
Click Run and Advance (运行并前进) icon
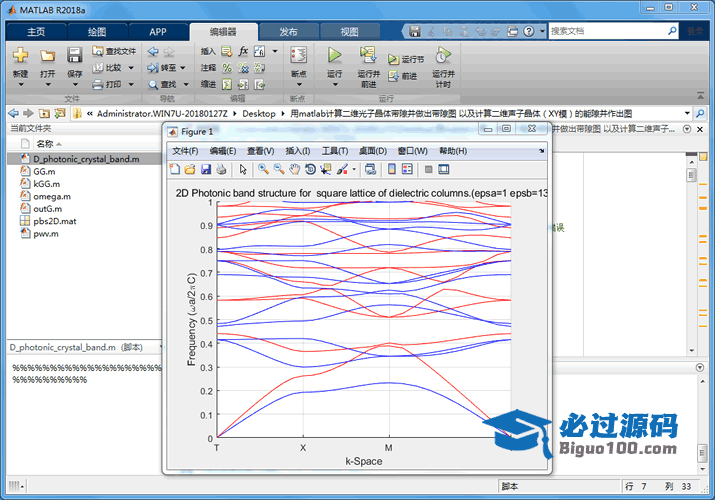point(368,55)
